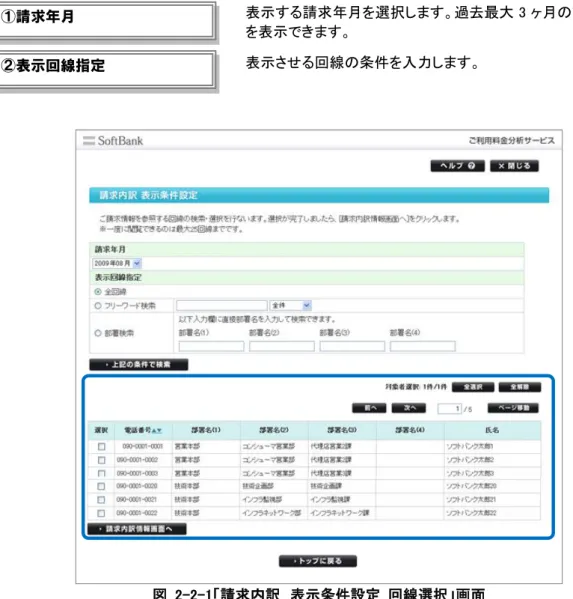Image resolution: width=573 pixels, height=599 pixels.
Task: Go to previous page with 前へ
Action: 369,408
